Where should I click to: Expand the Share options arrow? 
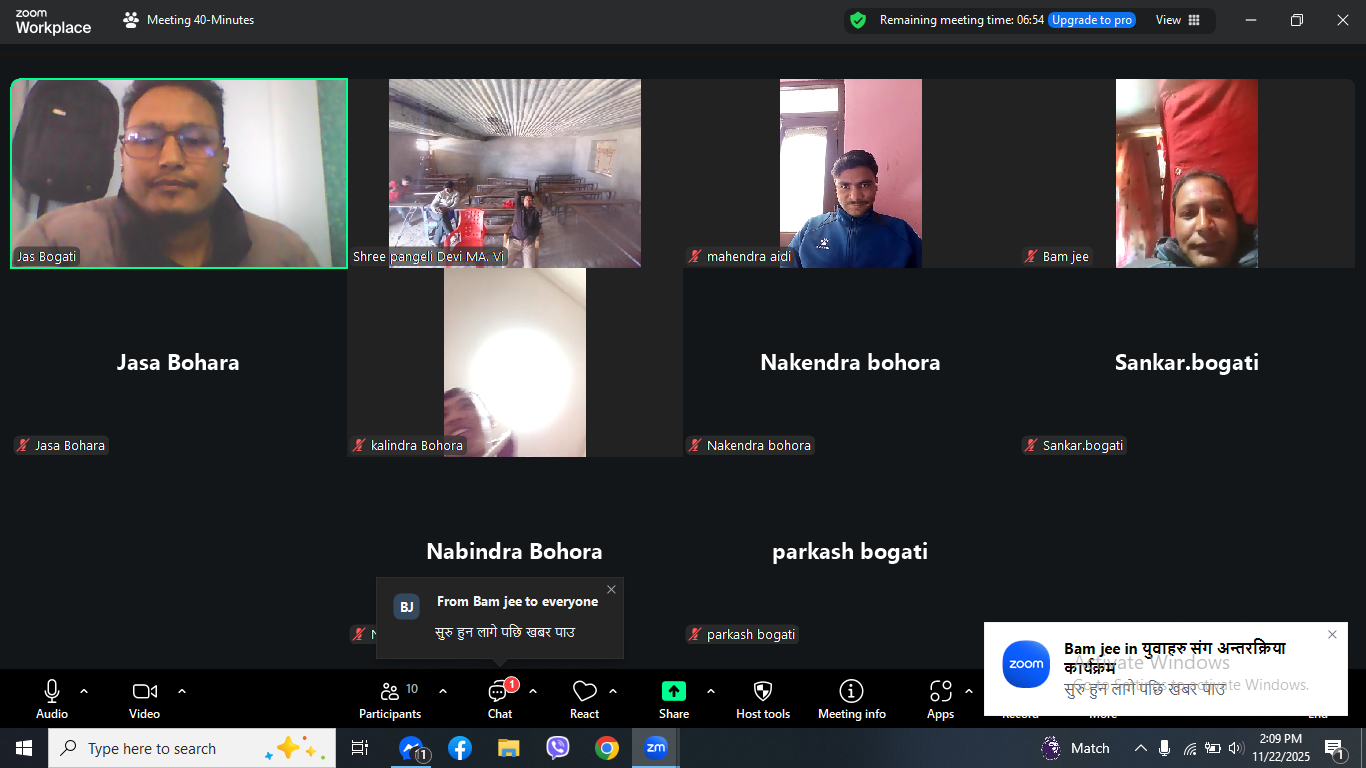click(x=711, y=691)
